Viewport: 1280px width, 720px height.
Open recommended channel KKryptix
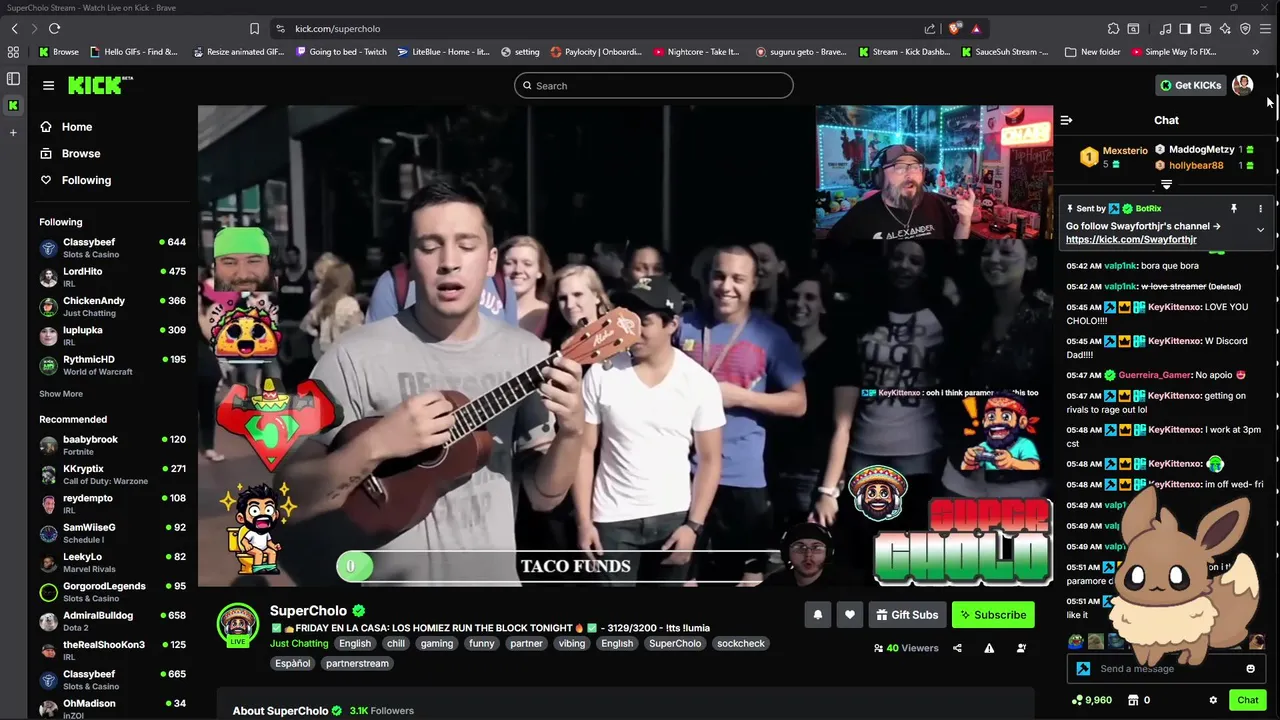pyautogui.click(x=112, y=474)
